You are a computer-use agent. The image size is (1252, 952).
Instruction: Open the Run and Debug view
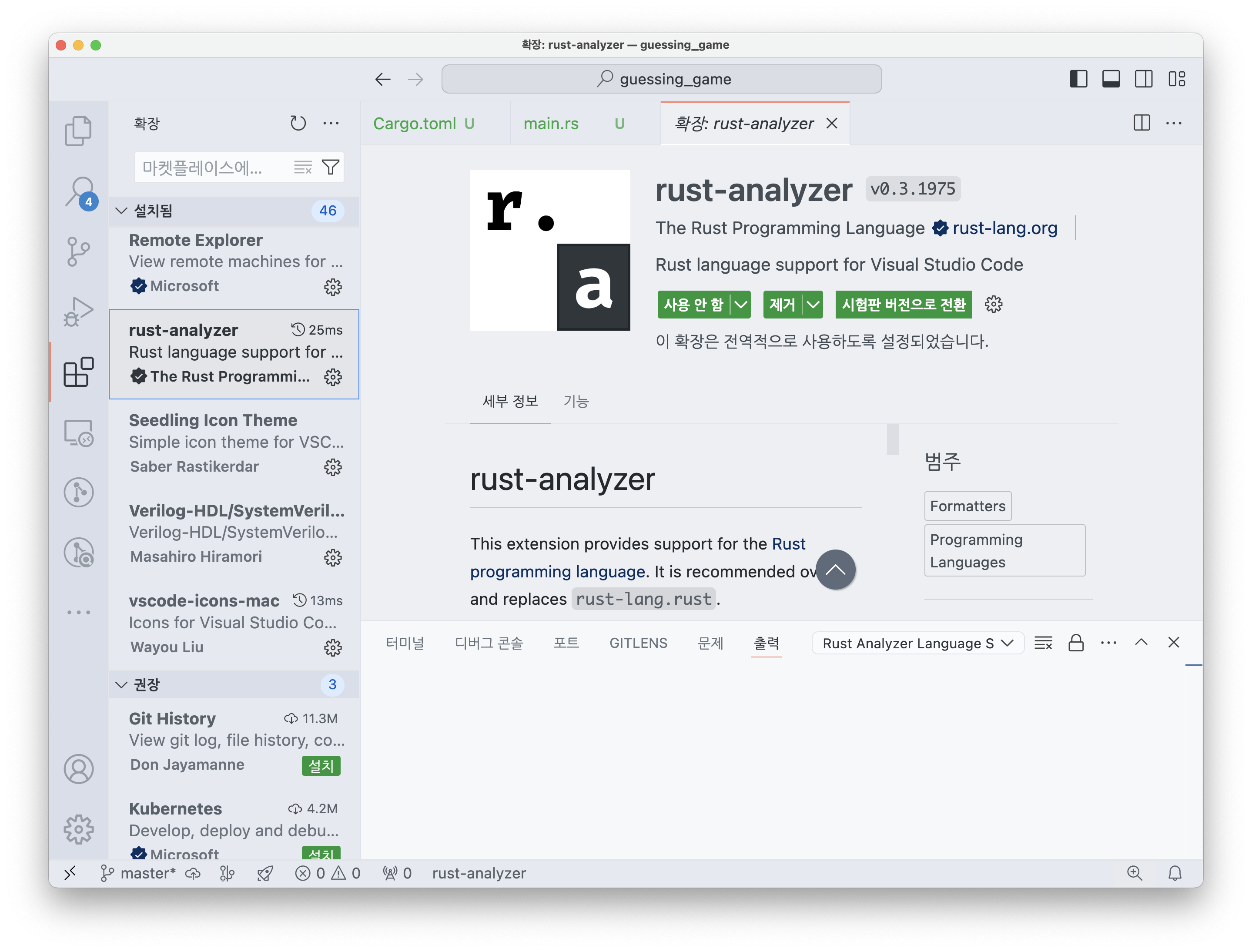click(x=78, y=312)
